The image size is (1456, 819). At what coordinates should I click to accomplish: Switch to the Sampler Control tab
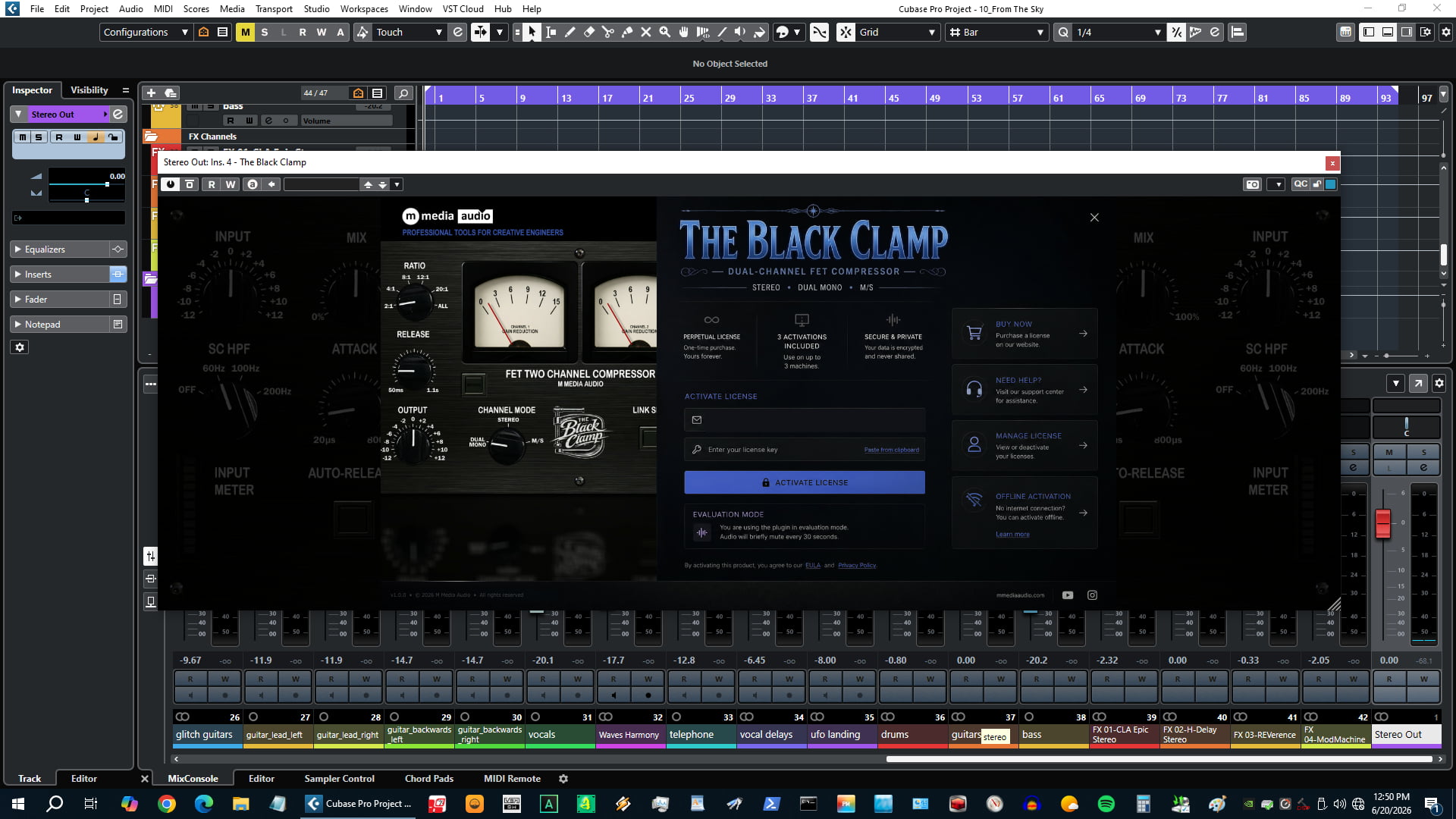(339, 779)
